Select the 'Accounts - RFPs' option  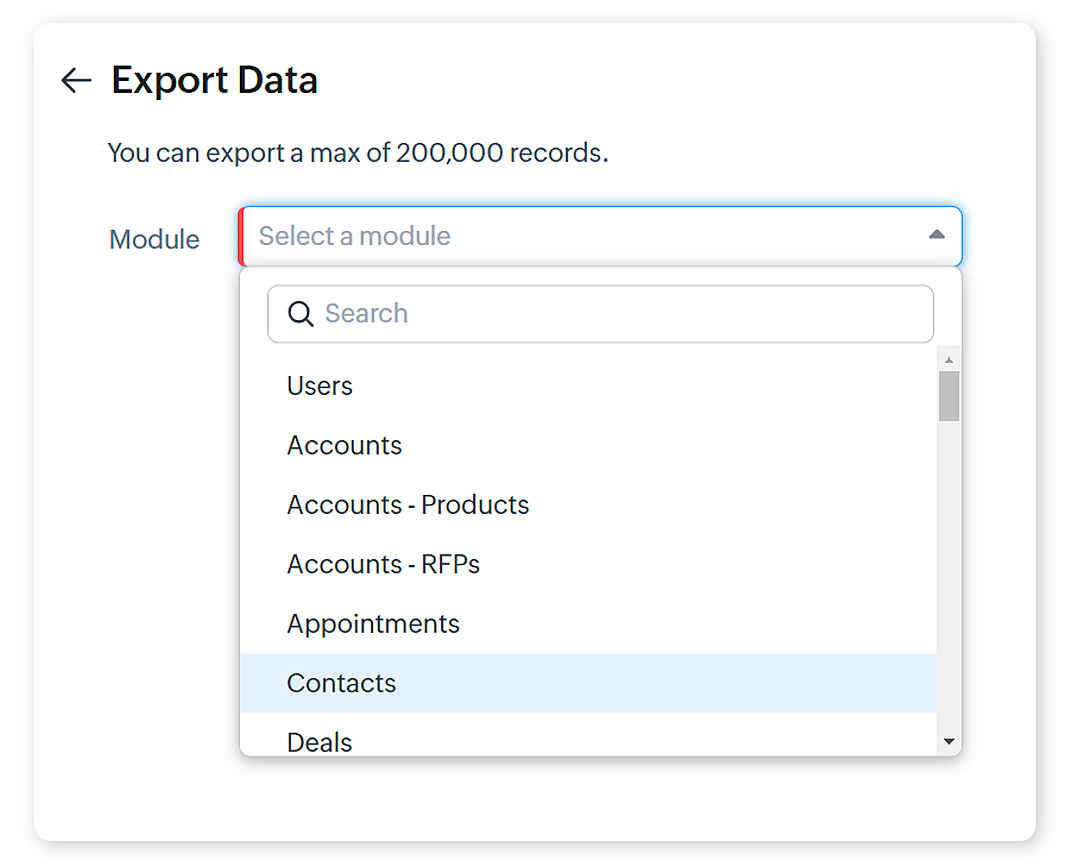(383, 564)
